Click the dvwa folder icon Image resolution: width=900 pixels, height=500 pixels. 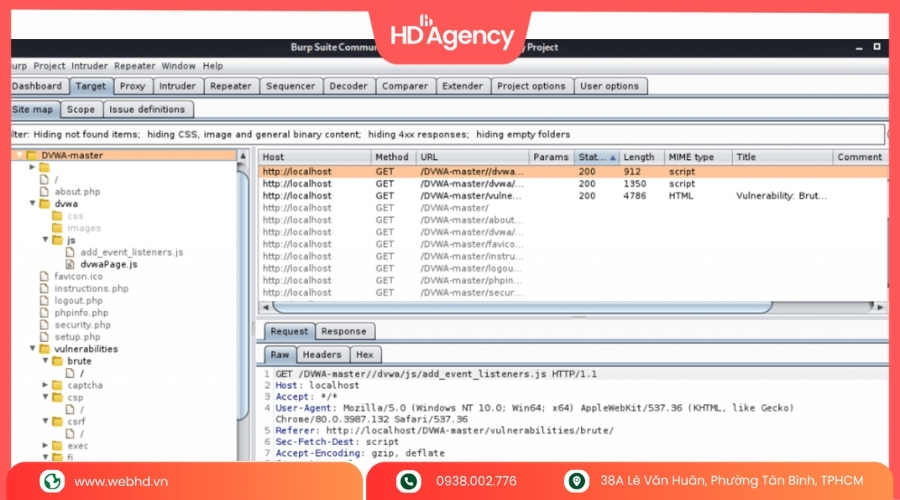coord(44,204)
